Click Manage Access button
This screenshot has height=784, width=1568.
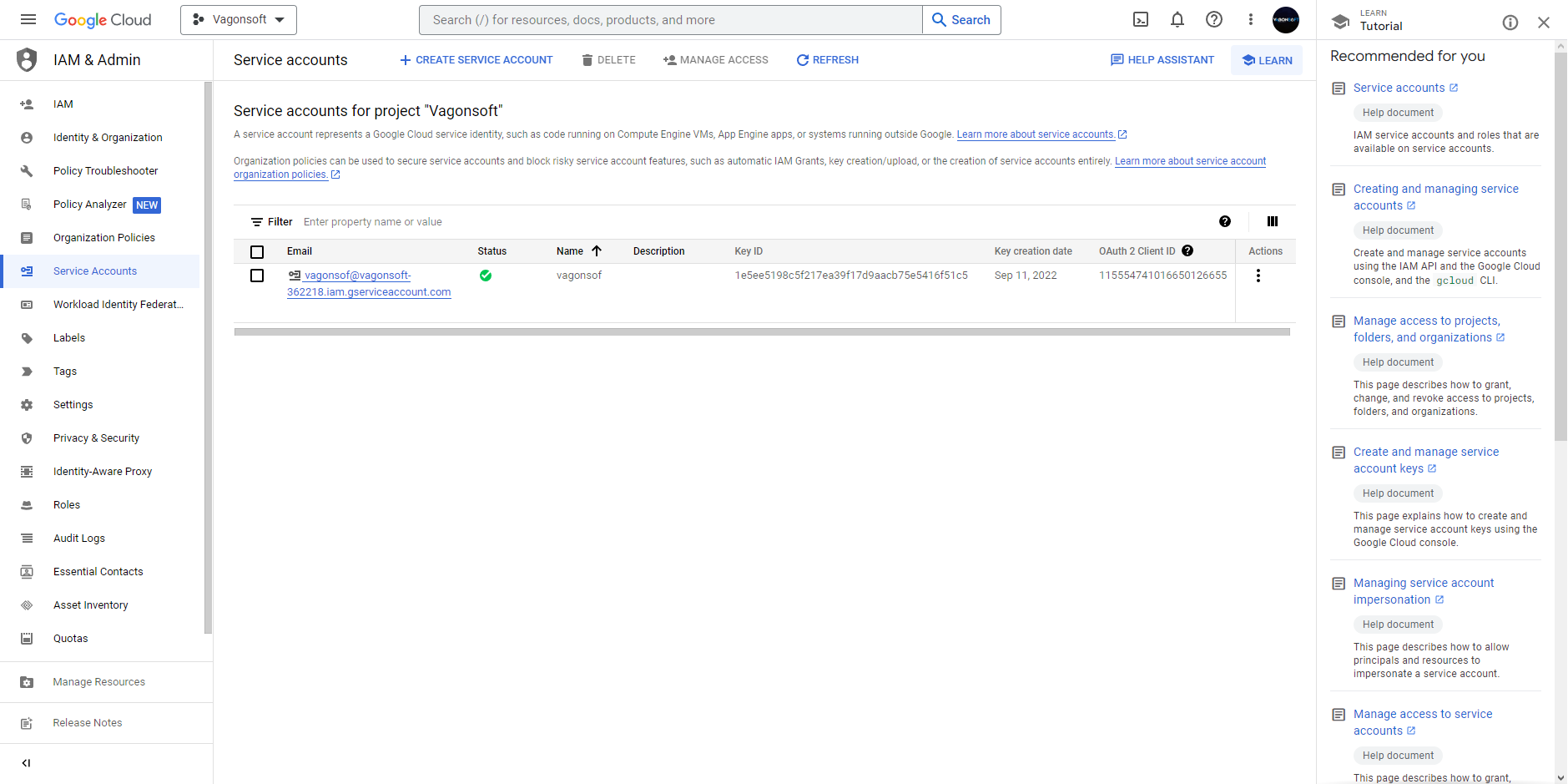pos(716,60)
